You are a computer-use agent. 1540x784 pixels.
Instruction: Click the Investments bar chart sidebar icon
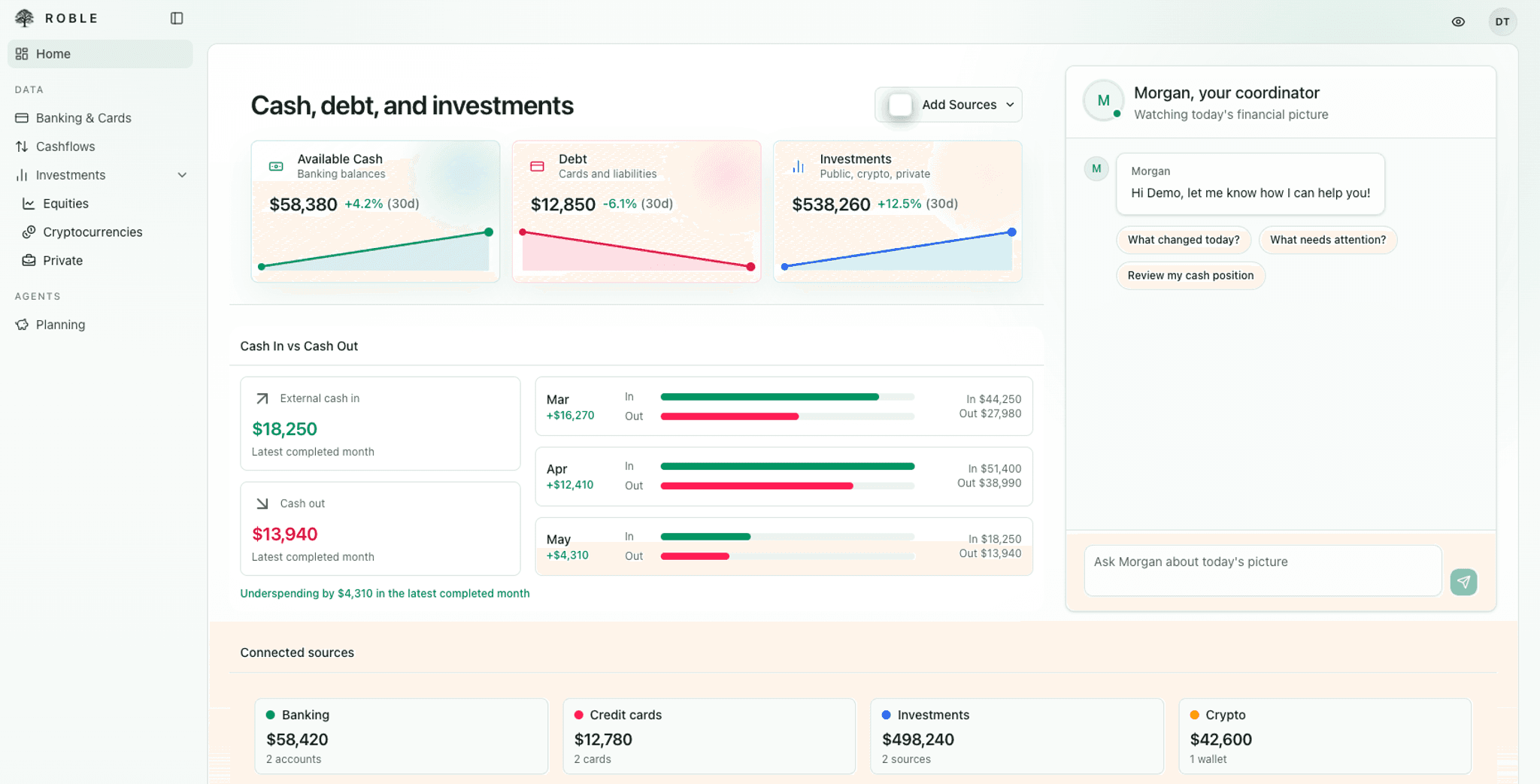point(22,175)
